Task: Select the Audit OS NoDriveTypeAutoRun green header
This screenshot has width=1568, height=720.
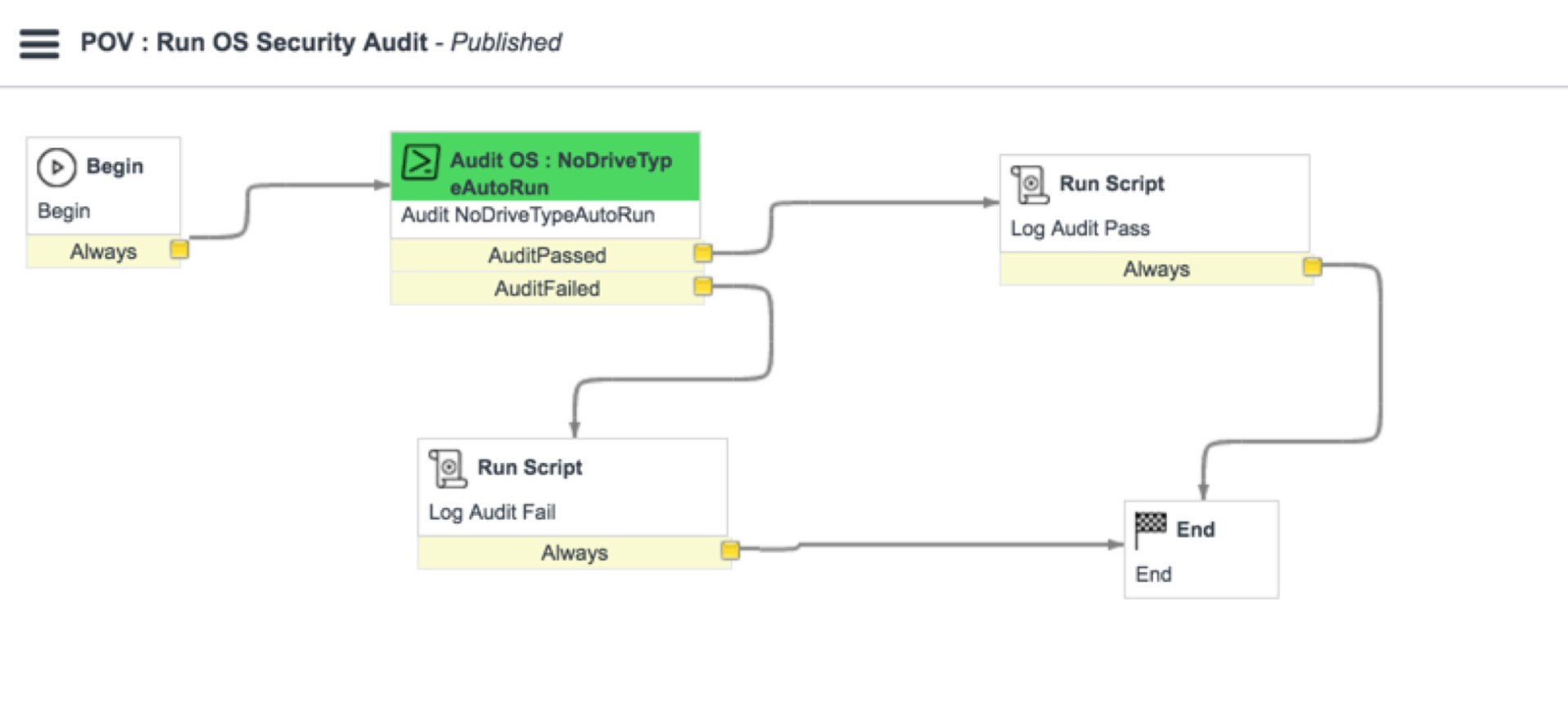Action: pyautogui.click(x=546, y=167)
